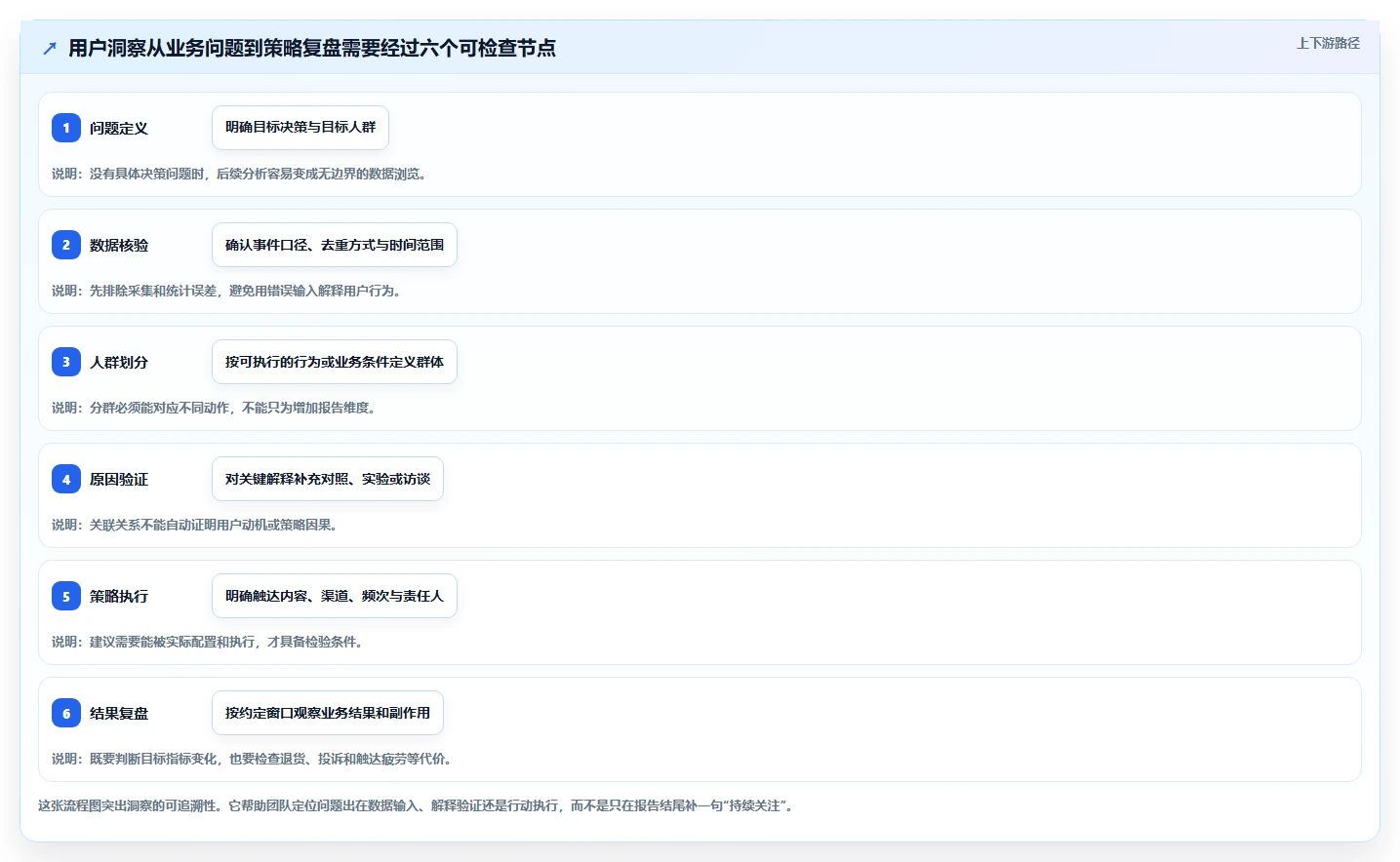Click the note 关联关系不能自动证明用户动机

tap(195, 525)
